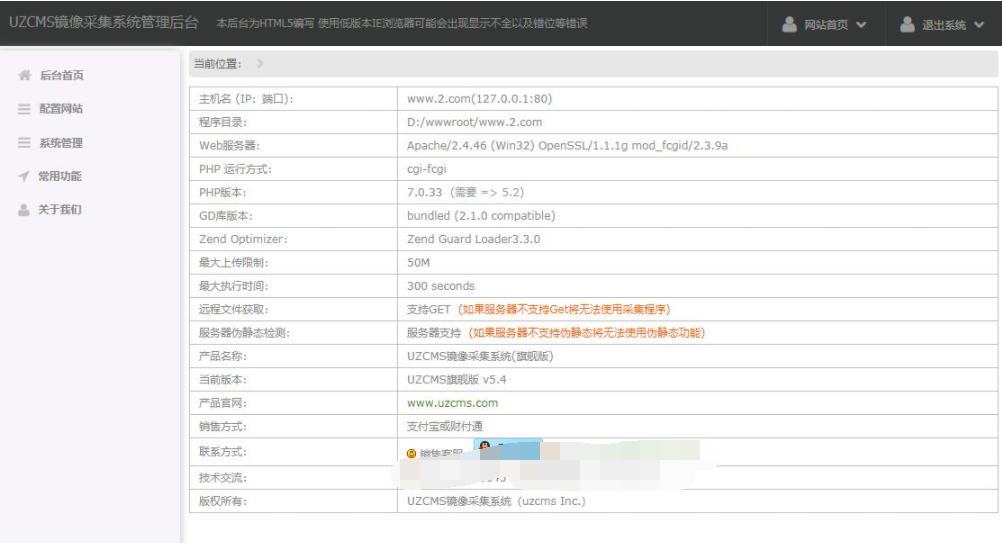
Task: Click the HTML5 browser notice in header
Action: 401,24
